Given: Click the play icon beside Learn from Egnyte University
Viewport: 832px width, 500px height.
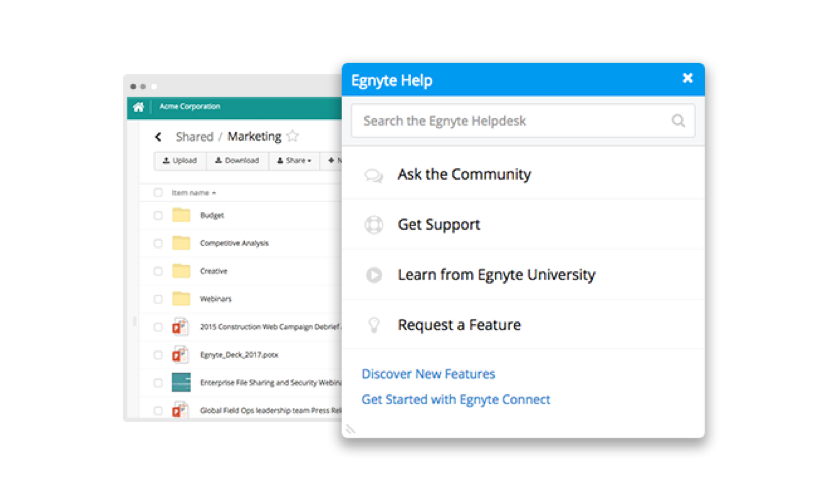Looking at the screenshot, I should [x=374, y=274].
